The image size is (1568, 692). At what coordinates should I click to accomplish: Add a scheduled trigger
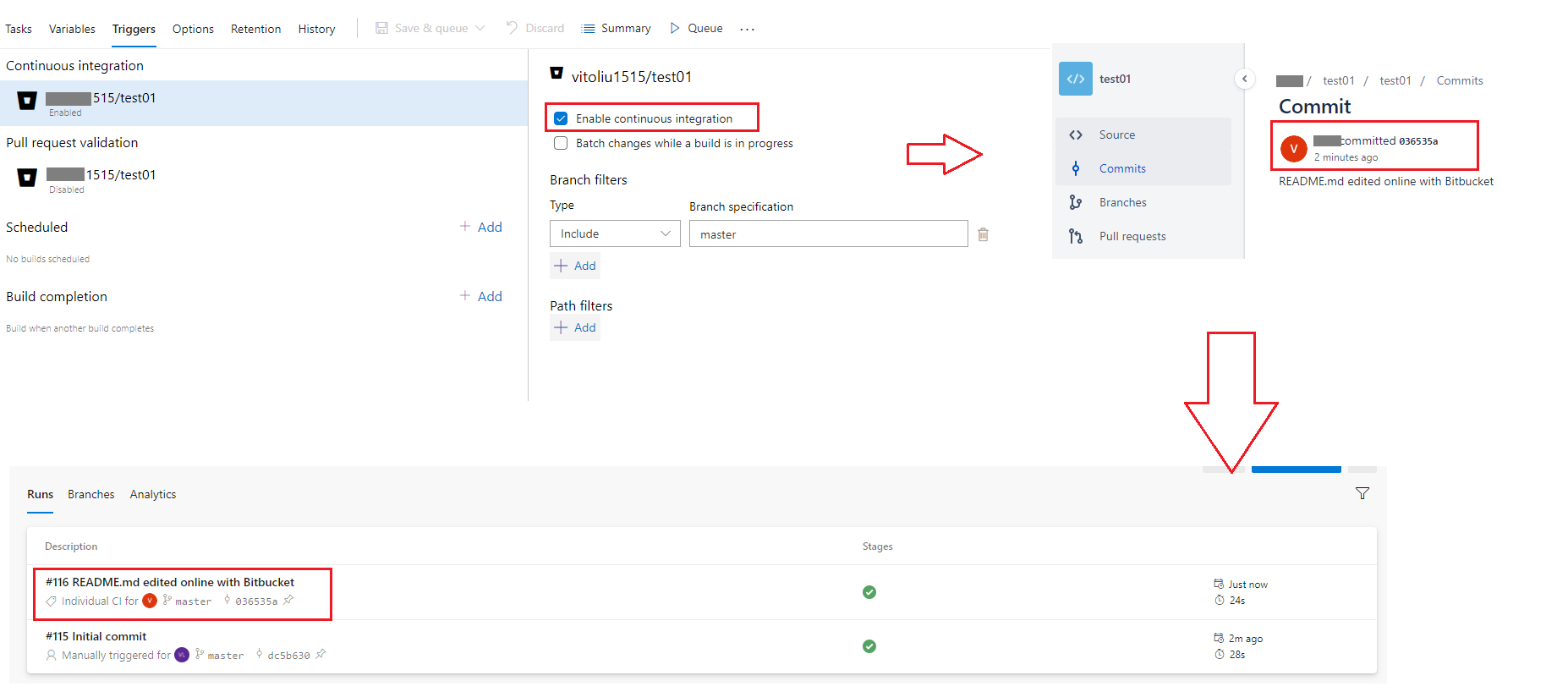pos(481,227)
